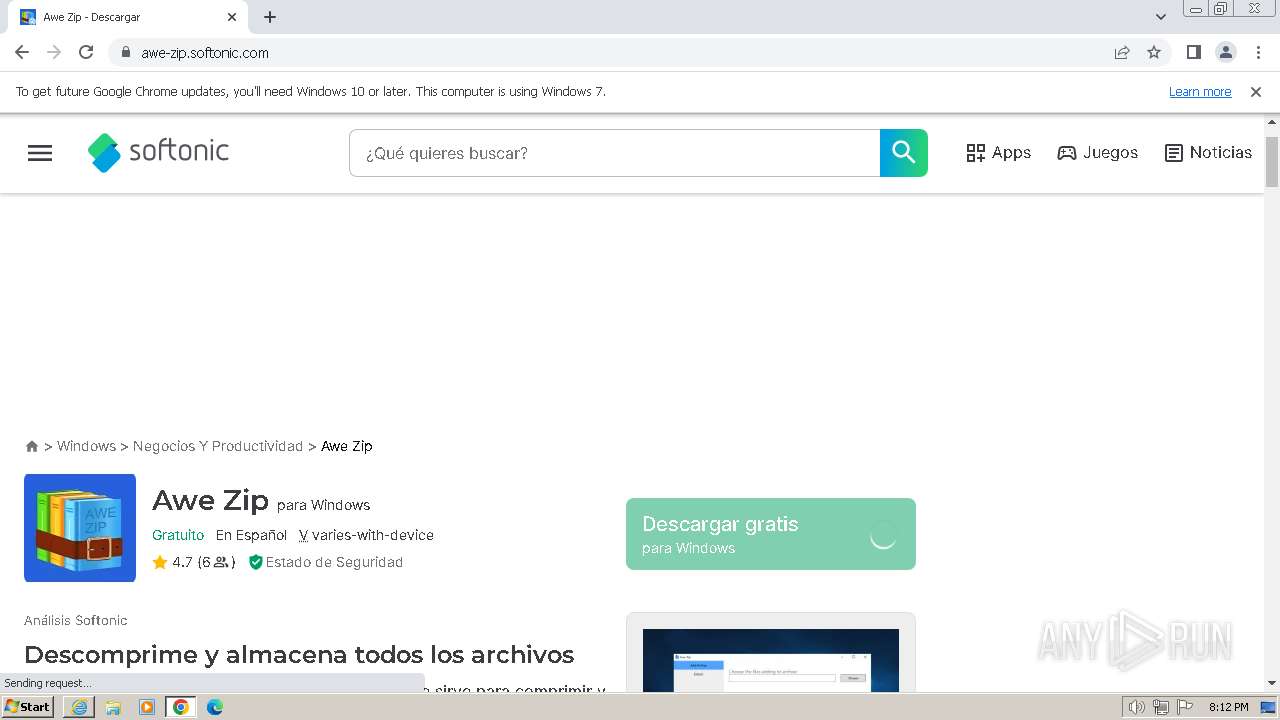1280x720 pixels.
Task: Click the Awe Zip breadcrumb text
Action: 347,446
